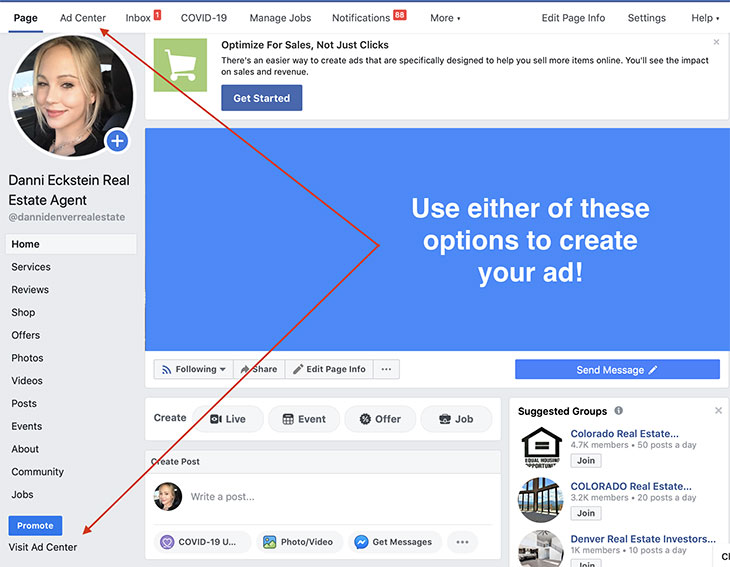Screen dimensions: 730x567
Task: Open Notifications tab
Action: coord(361,18)
